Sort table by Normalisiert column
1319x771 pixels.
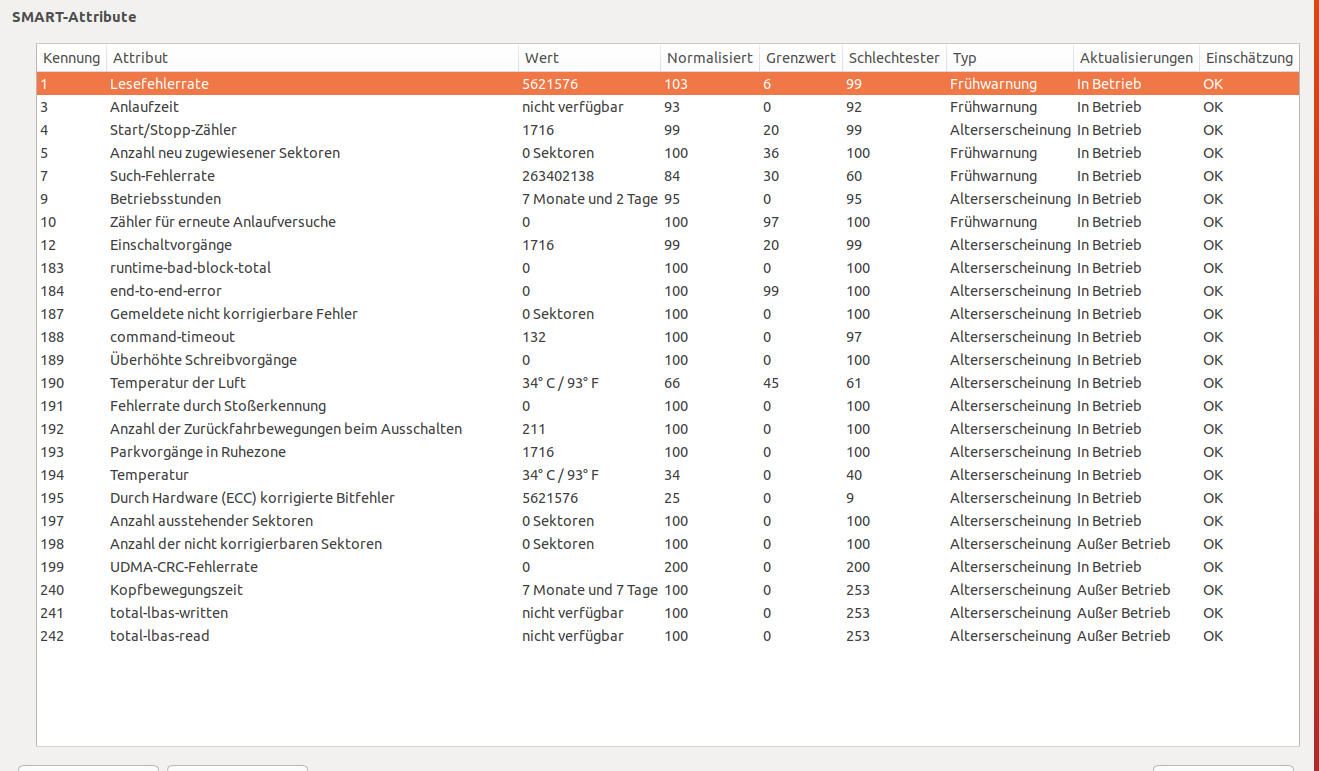[x=709, y=58]
